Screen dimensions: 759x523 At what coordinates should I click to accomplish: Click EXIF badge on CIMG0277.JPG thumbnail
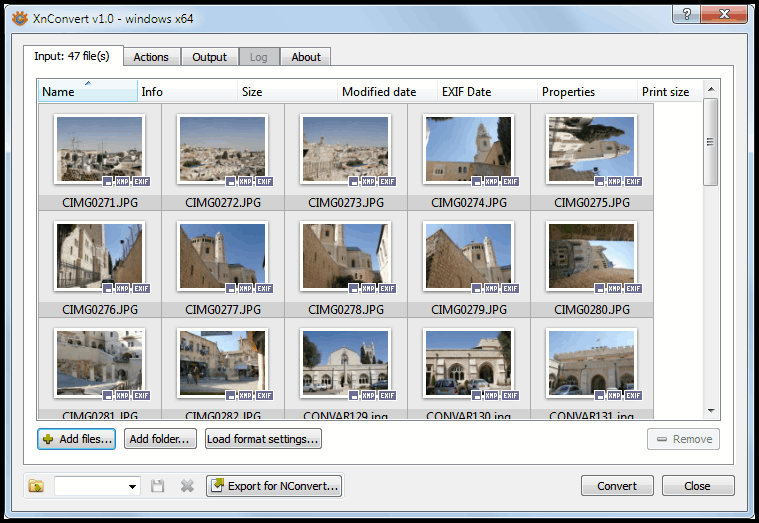[x=264, y=289]
